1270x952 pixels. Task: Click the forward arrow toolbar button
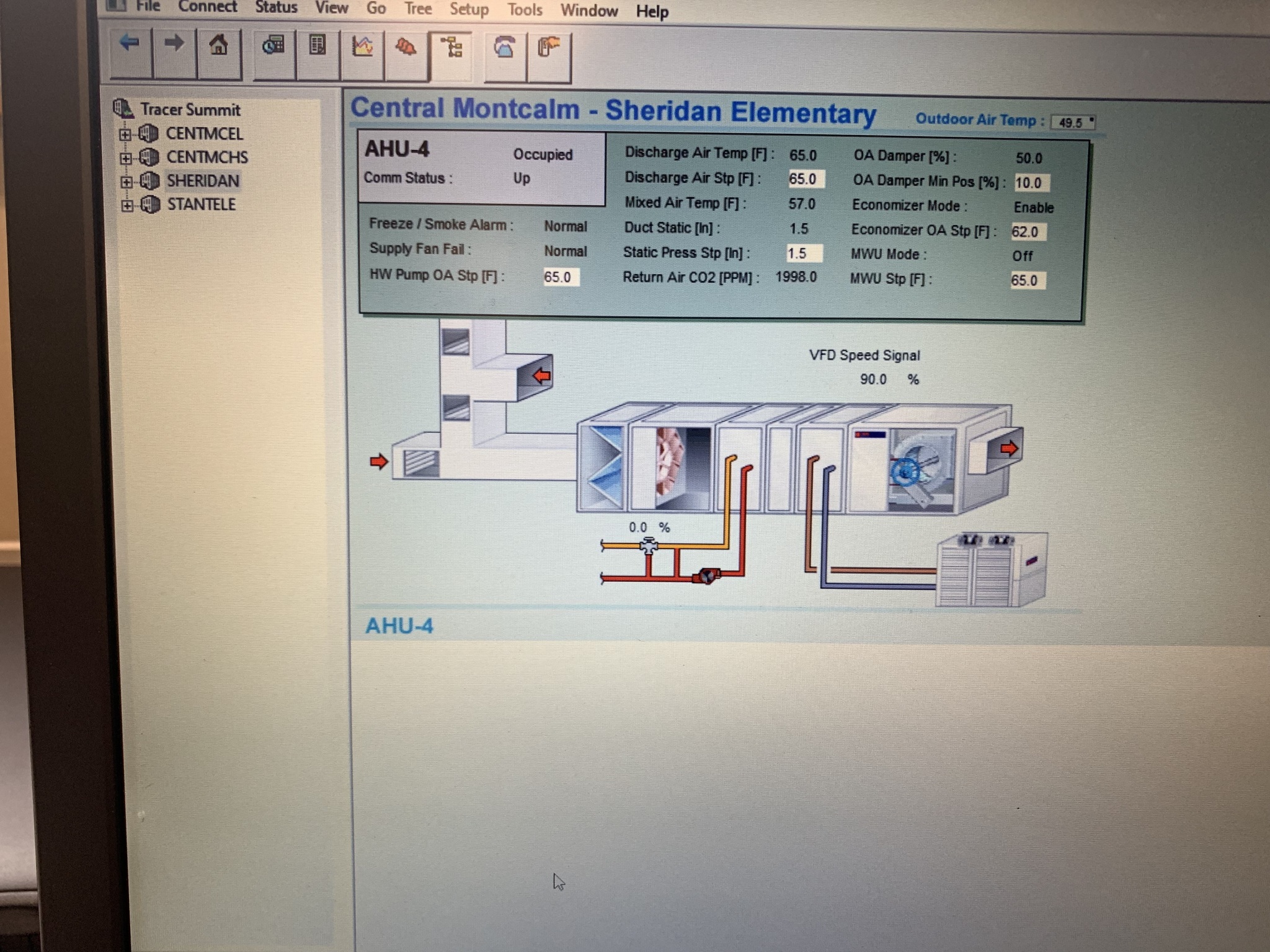[174, 46]
